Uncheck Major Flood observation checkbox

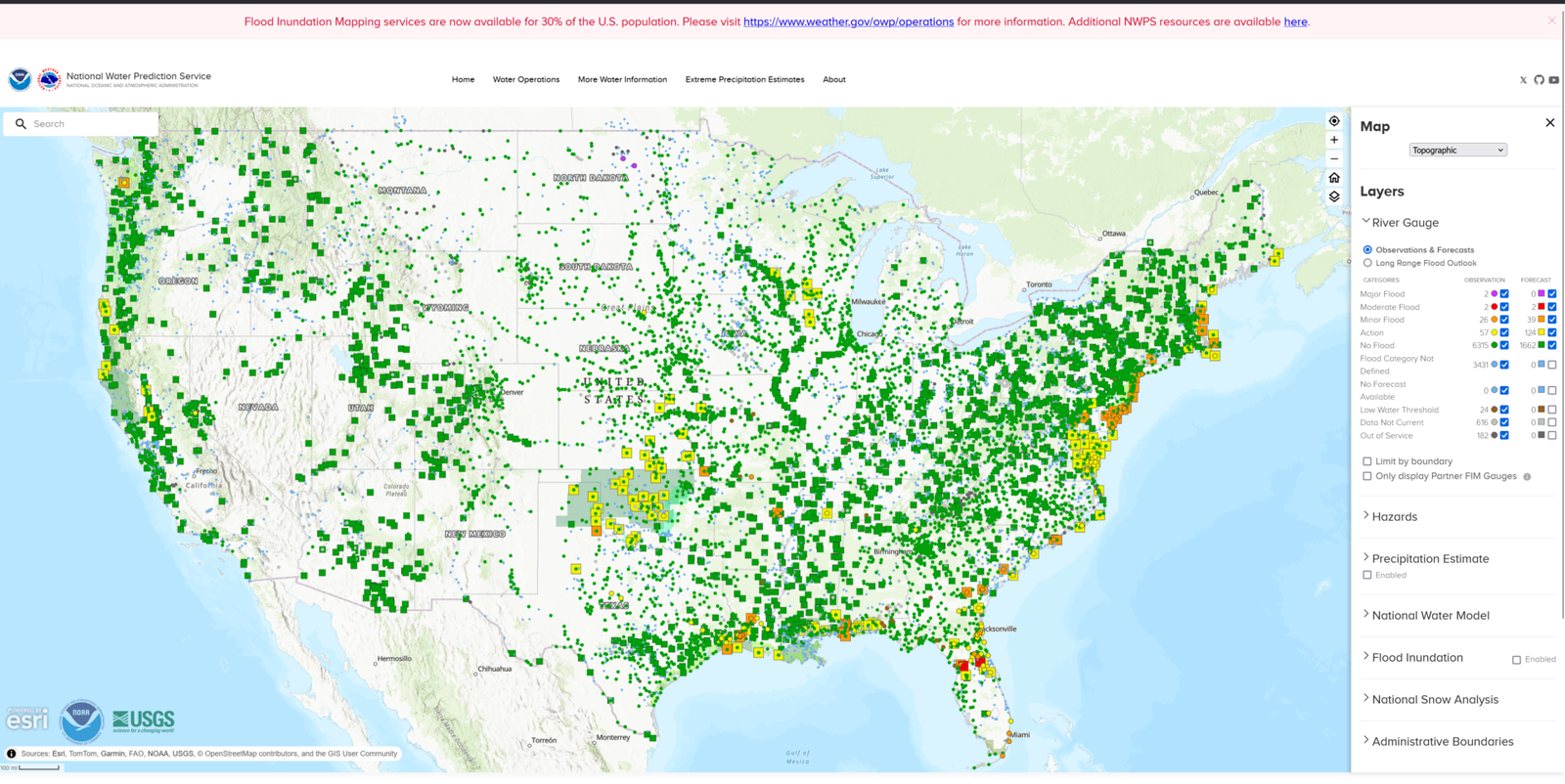pyautogui.click(x=1504, y=294)
